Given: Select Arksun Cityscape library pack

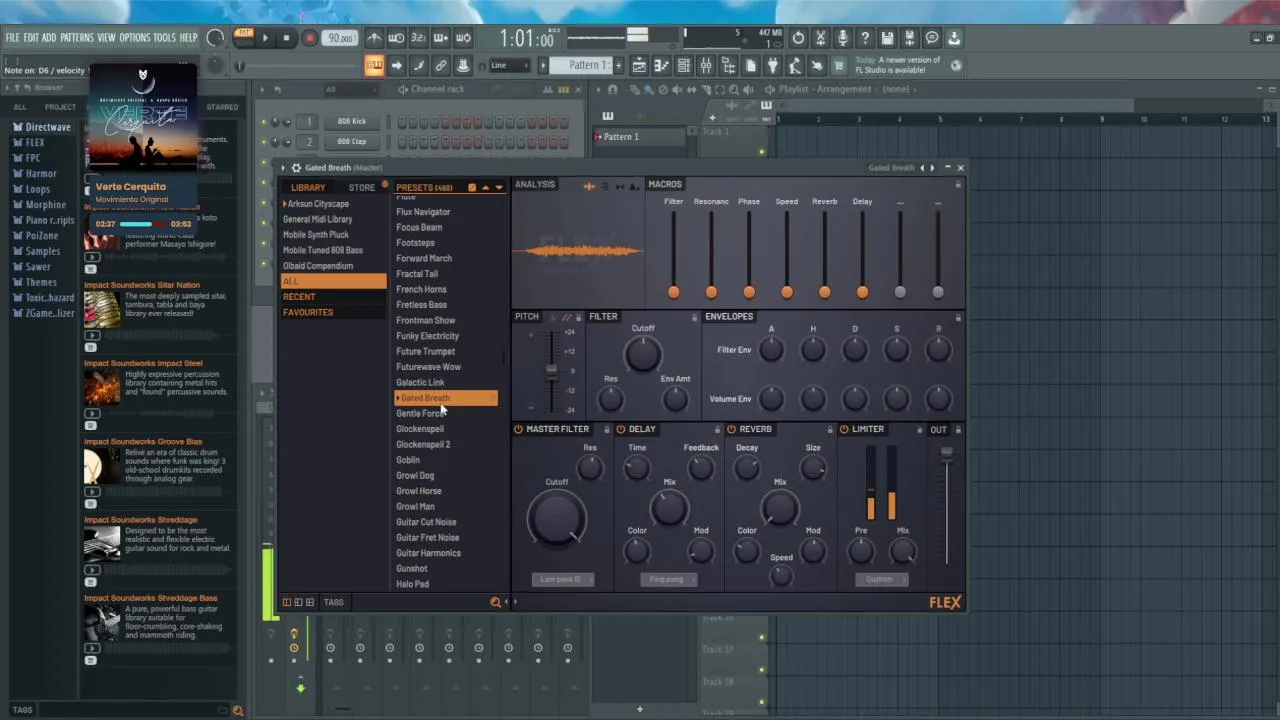Looking at the screenshot, I should (319, 204).
